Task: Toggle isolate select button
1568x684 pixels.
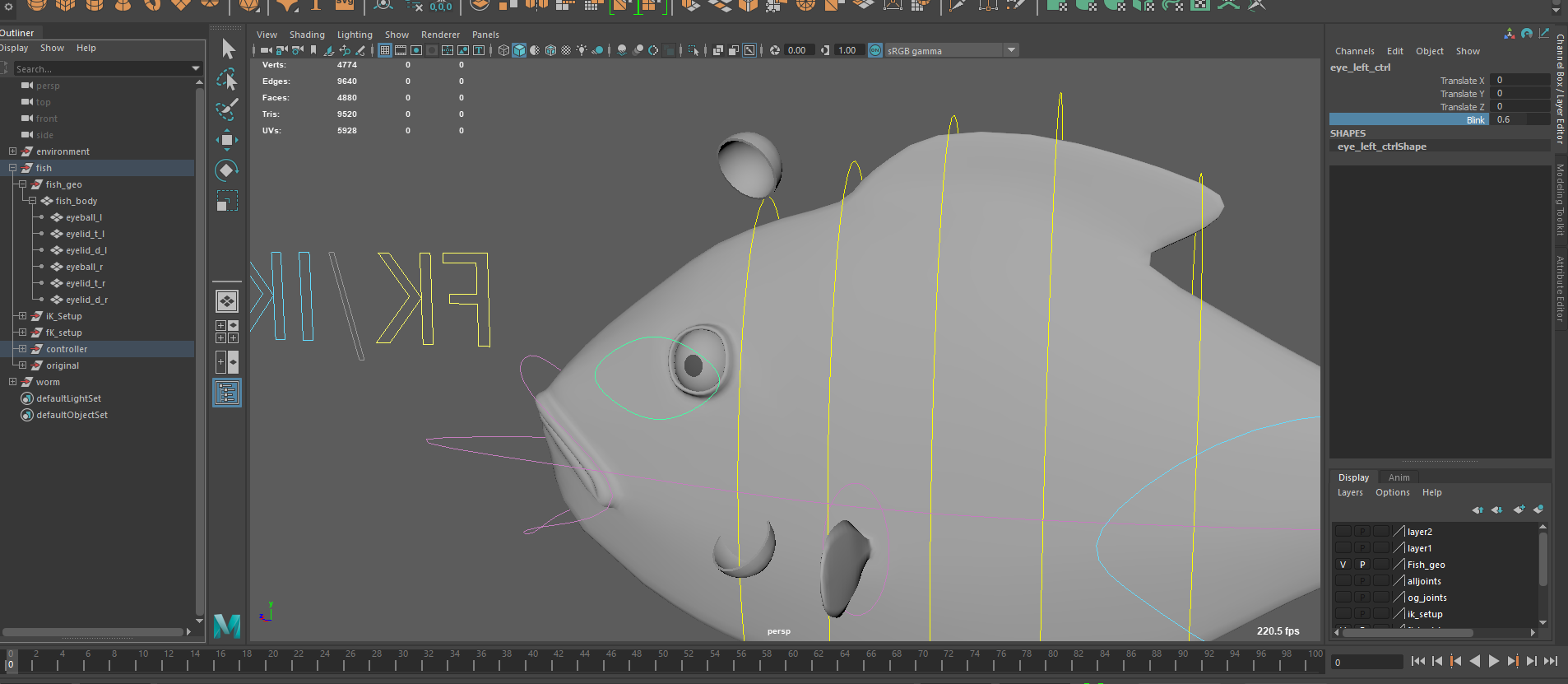Action: click(x=693, y=50)
